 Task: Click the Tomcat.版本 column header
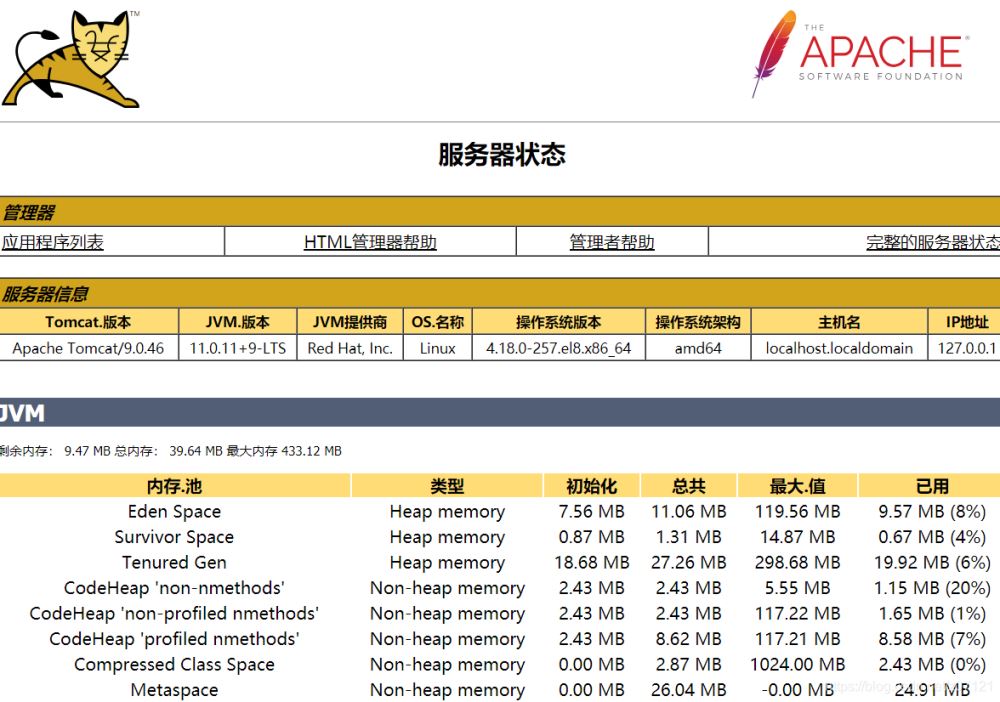(88, 322)
